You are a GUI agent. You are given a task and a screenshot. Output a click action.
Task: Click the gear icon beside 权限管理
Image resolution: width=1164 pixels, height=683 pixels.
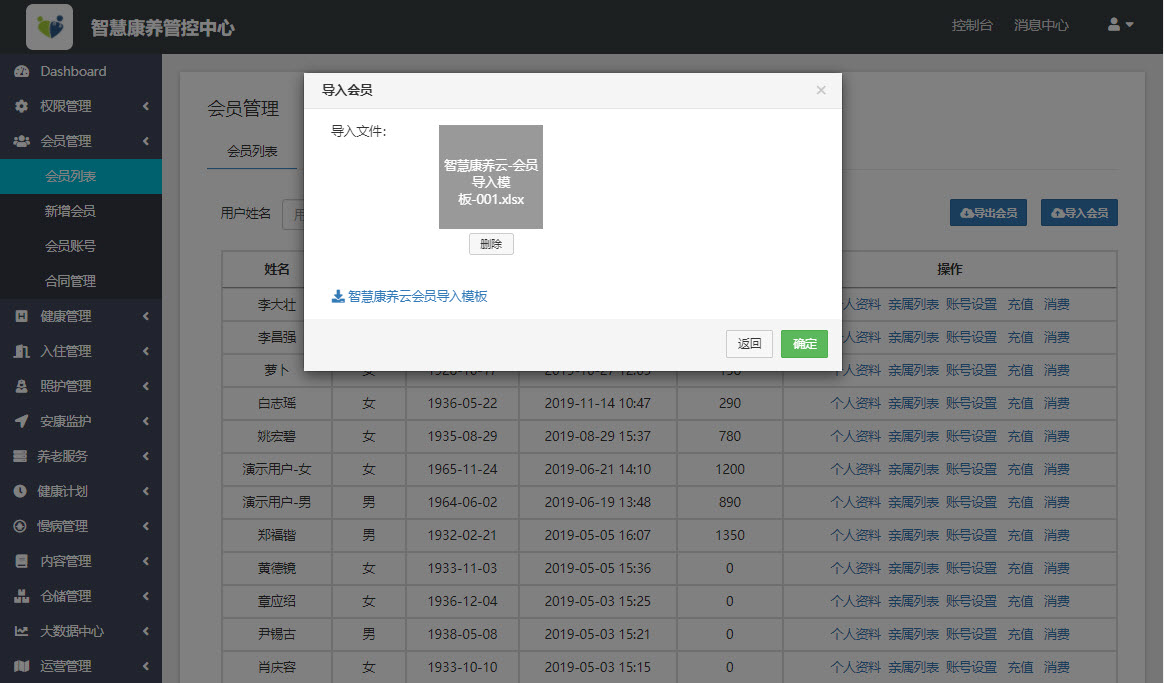tap(22, 106)
